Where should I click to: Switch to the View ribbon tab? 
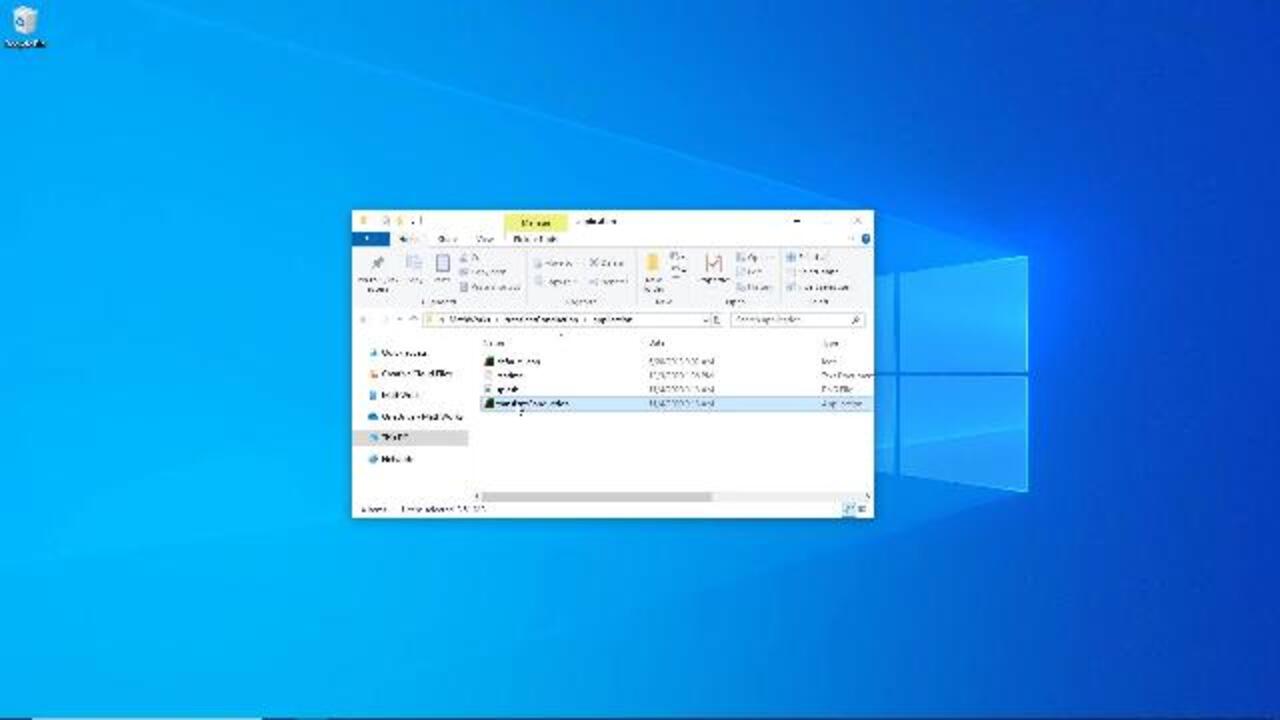pos(485,239)
